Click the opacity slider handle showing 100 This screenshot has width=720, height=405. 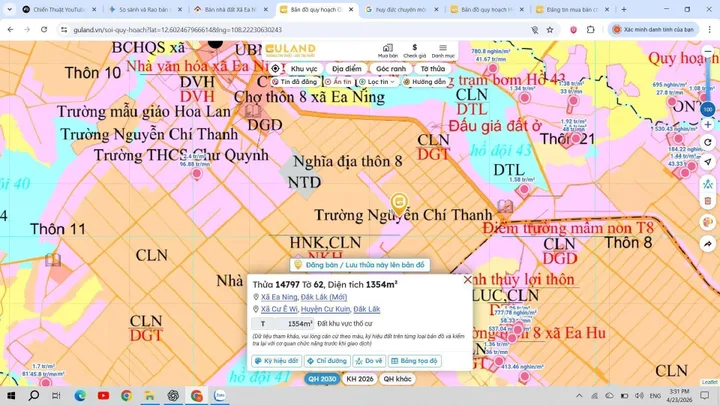pyautogui.click(x=708, y=109)
